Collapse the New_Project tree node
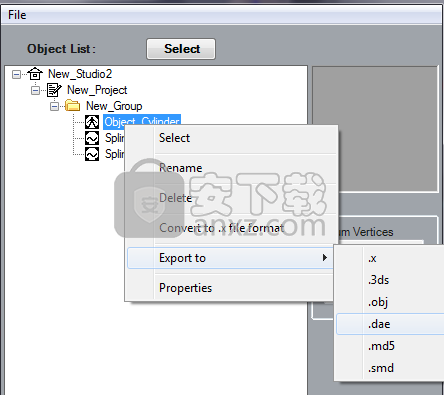Viewport: 444px width, 399px height. (x=35, y=90)
